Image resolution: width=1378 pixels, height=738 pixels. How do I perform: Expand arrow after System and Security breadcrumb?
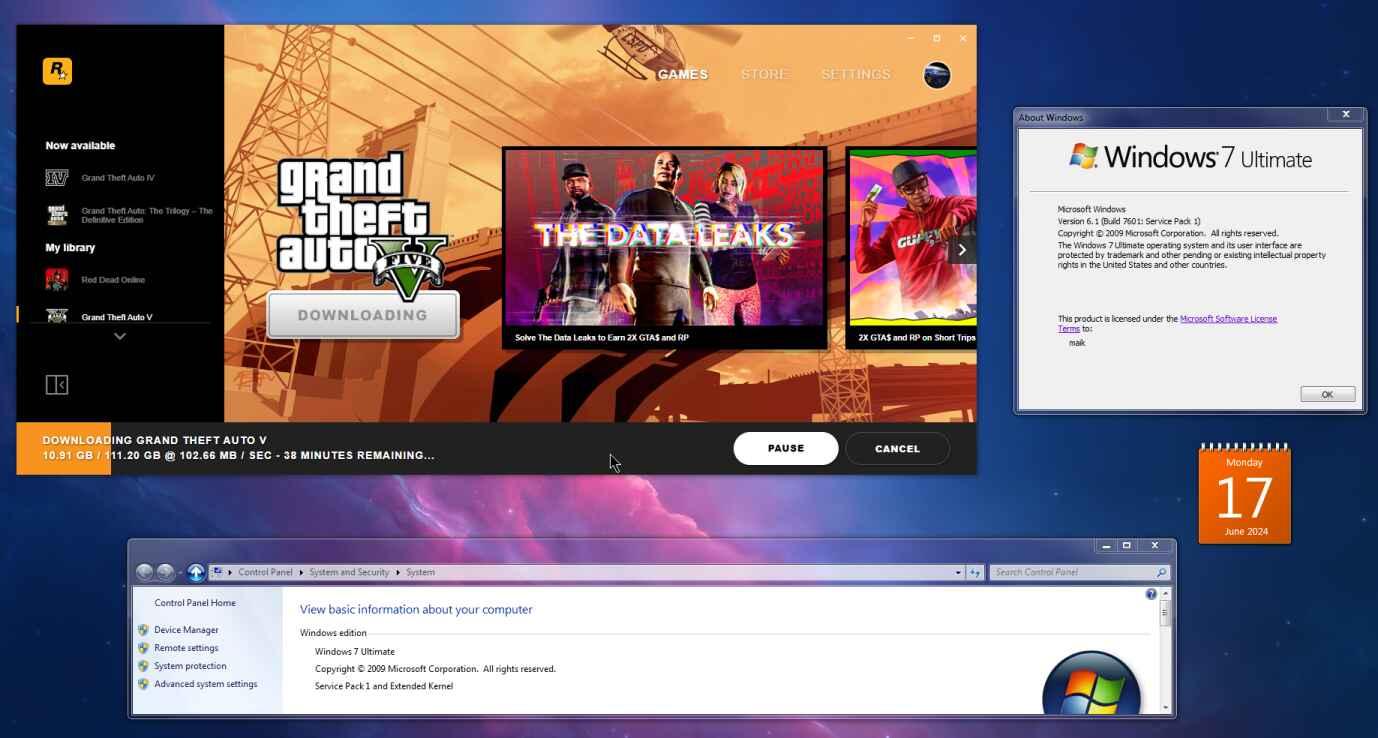[x=397, y=573]
